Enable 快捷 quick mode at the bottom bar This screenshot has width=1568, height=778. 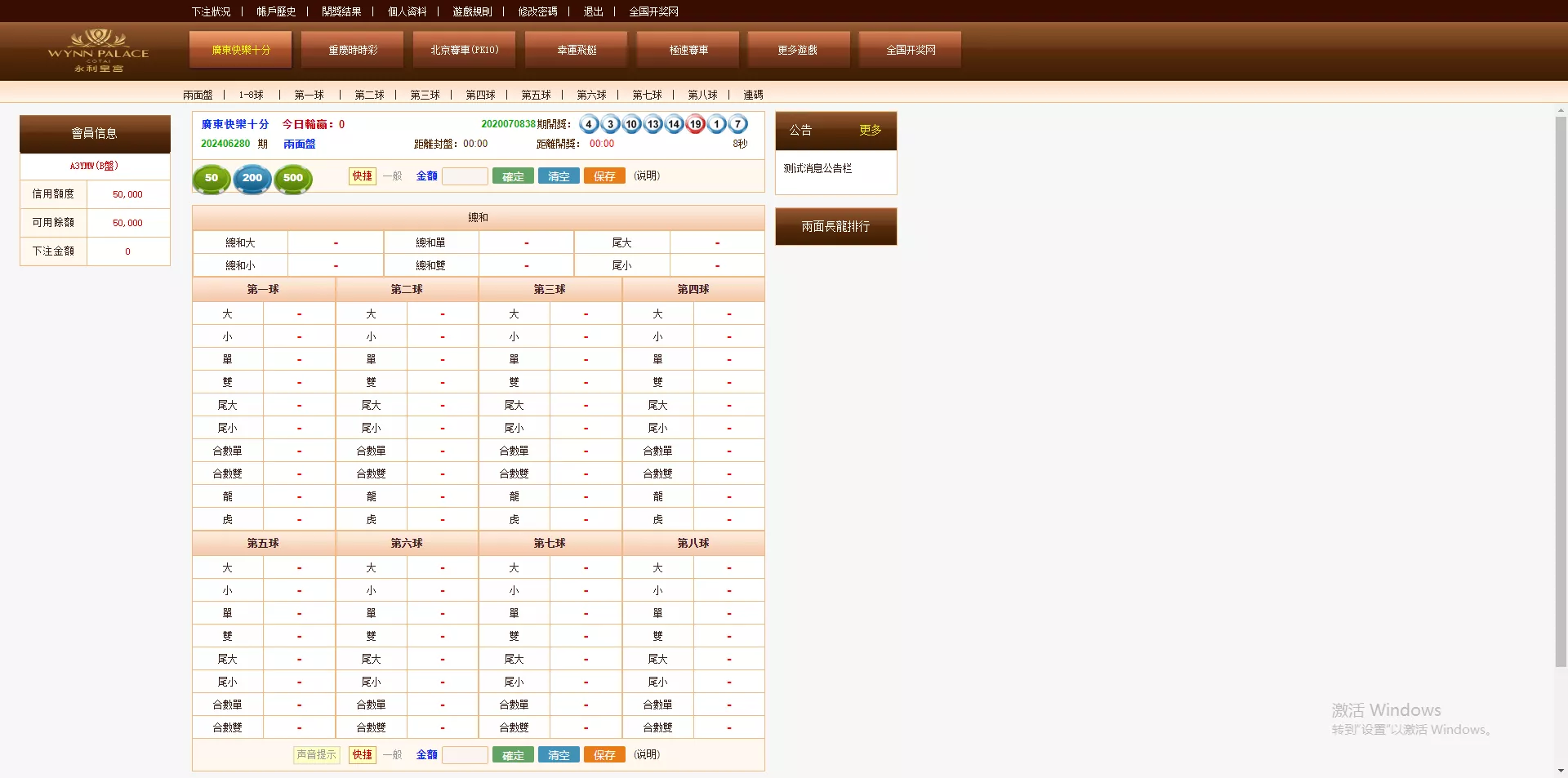pos(362,754)
